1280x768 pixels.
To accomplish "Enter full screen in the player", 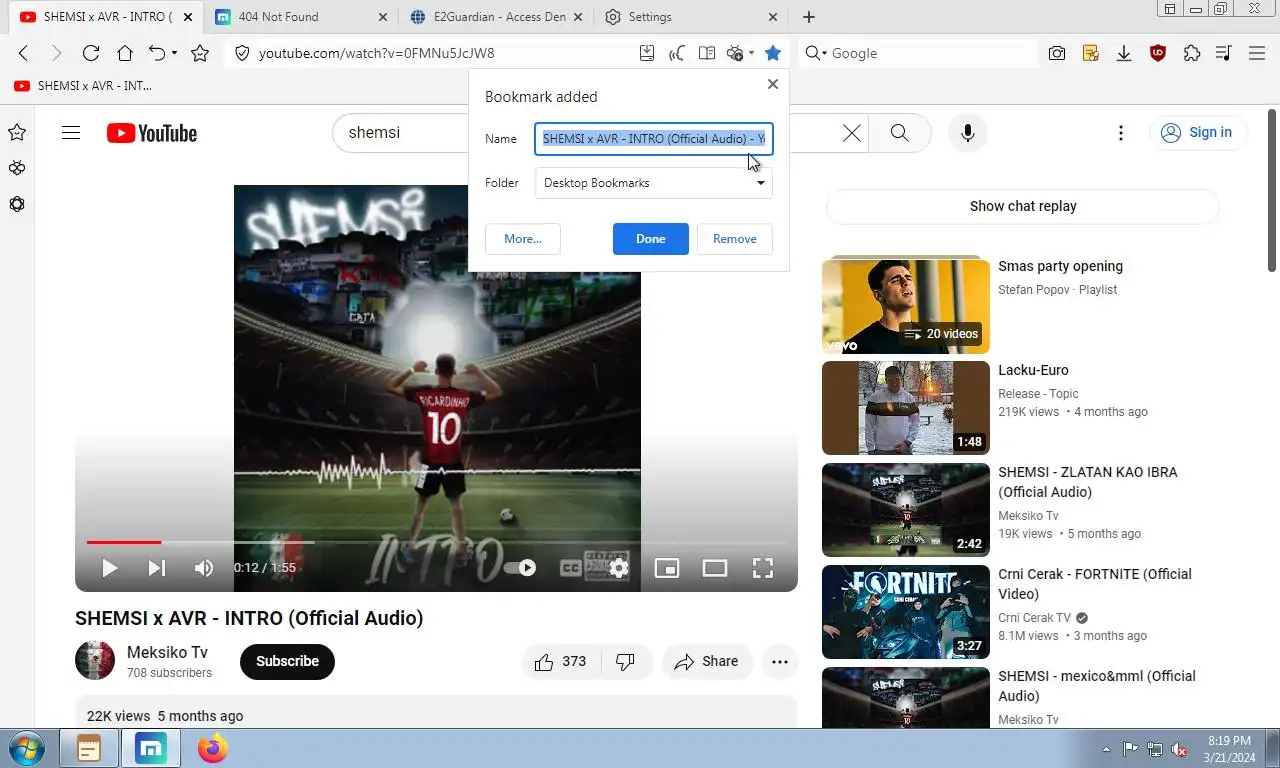I will click(x=763, y=568).
